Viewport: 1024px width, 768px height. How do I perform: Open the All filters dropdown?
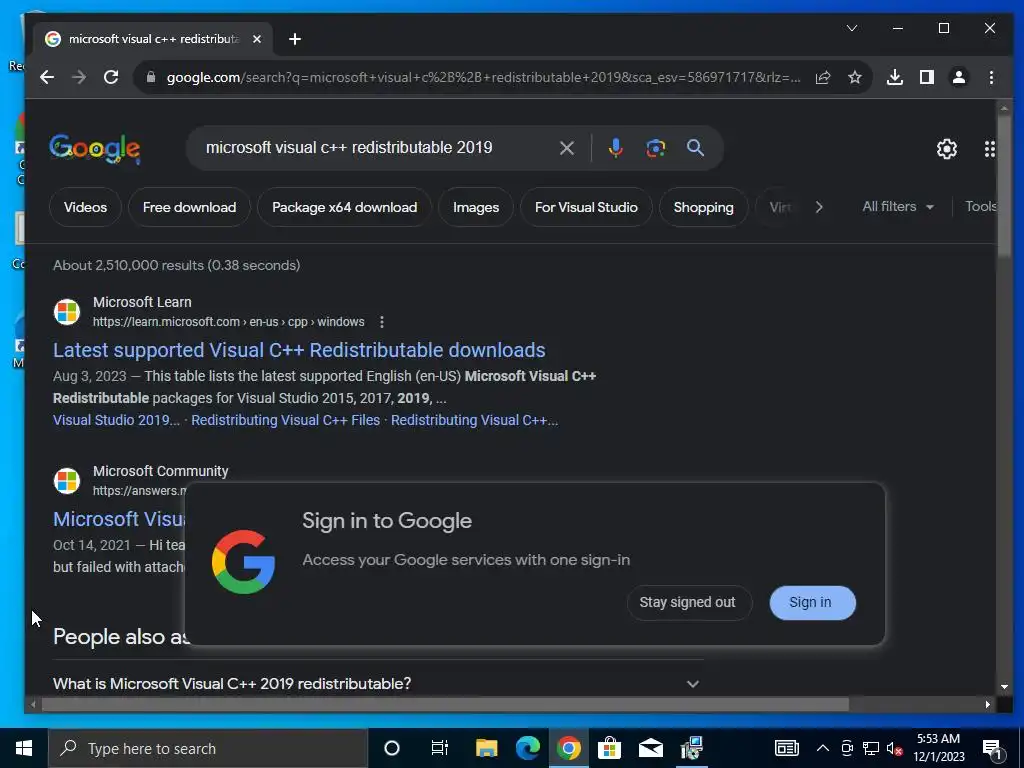pos(898,206)
